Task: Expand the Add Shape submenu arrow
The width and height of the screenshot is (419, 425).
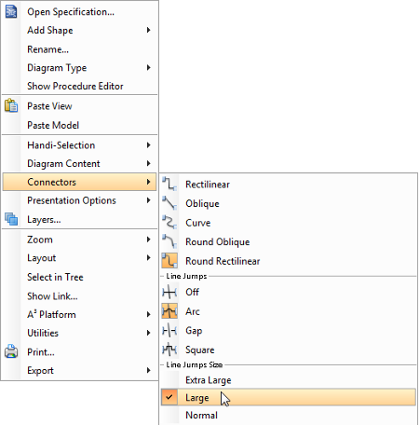Action: (148, 30)
